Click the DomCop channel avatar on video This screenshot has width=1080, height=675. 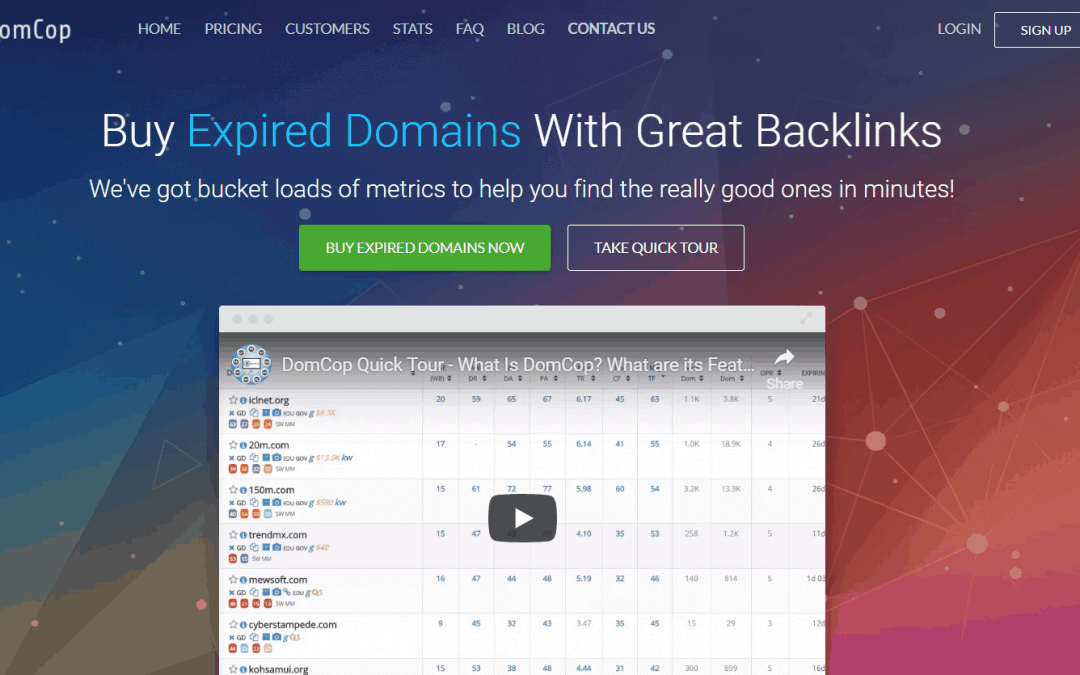tap(251, 364)
